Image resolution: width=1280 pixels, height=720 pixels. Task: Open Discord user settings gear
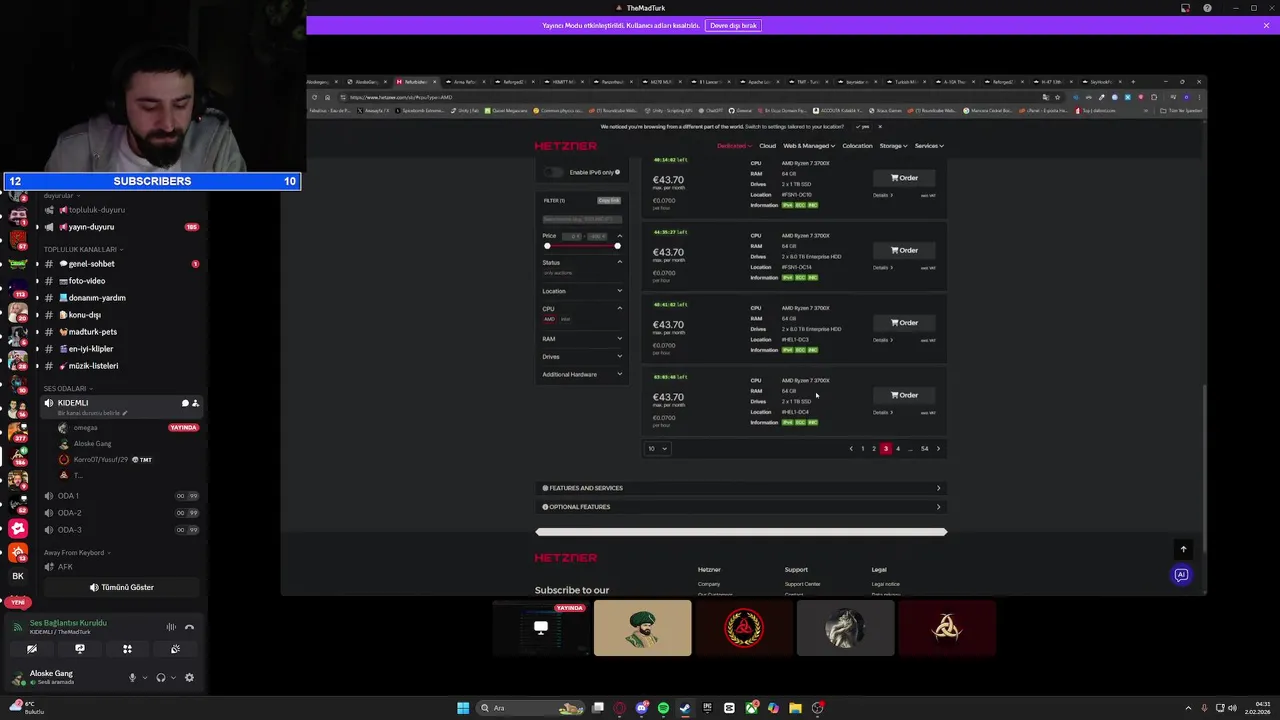click(x=189, y=677)
